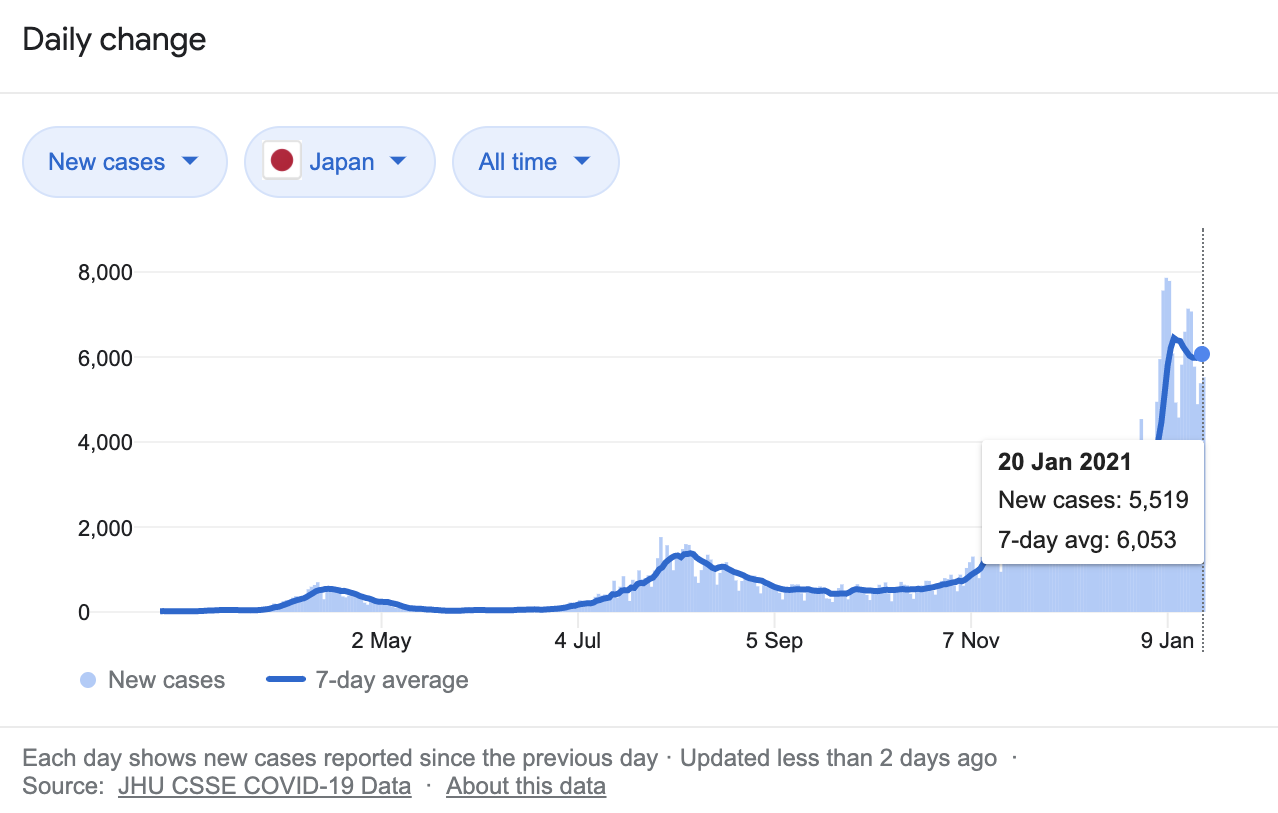Open the All time range dropdown
Viewport: 1278px width, 813px height.
535,161
